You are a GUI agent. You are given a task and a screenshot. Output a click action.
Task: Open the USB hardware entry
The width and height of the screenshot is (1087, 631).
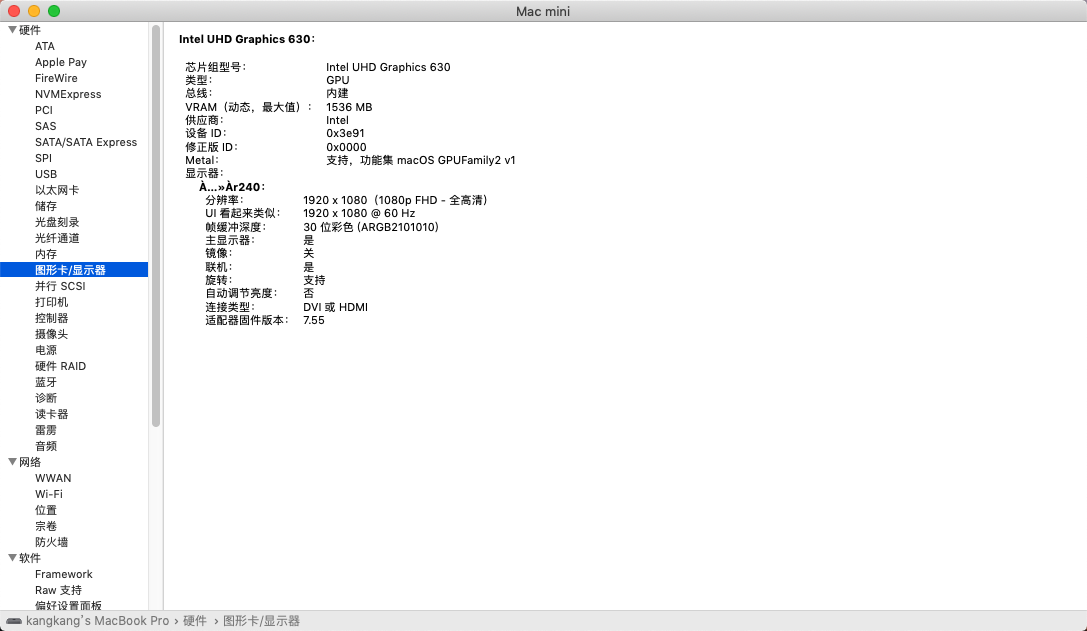pos(46,174)
